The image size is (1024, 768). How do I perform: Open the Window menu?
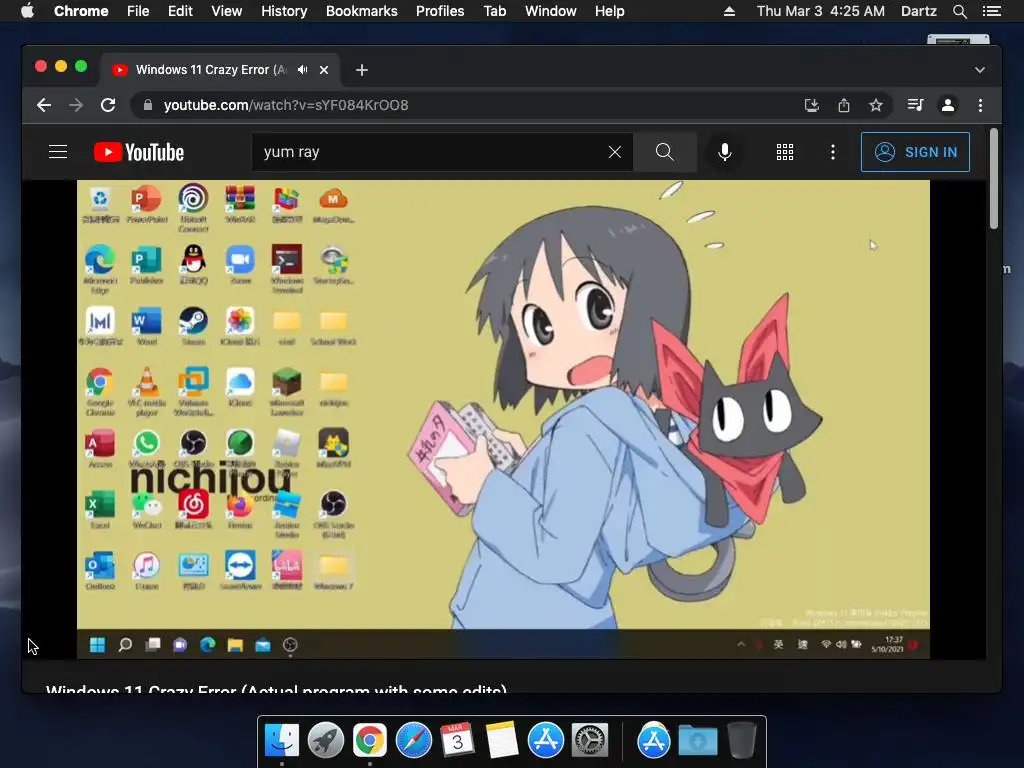tap(551, 11)
